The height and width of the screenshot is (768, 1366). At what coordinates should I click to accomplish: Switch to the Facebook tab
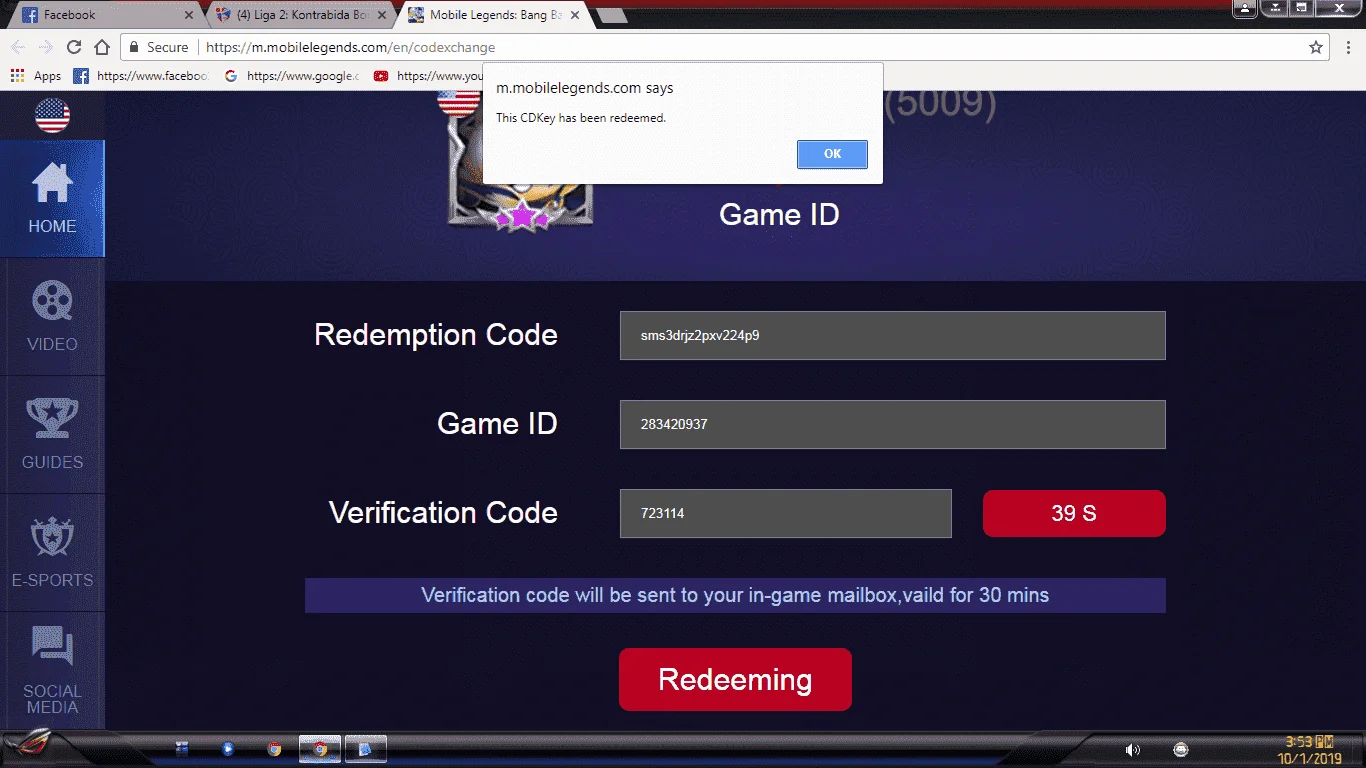pos(103,15)
